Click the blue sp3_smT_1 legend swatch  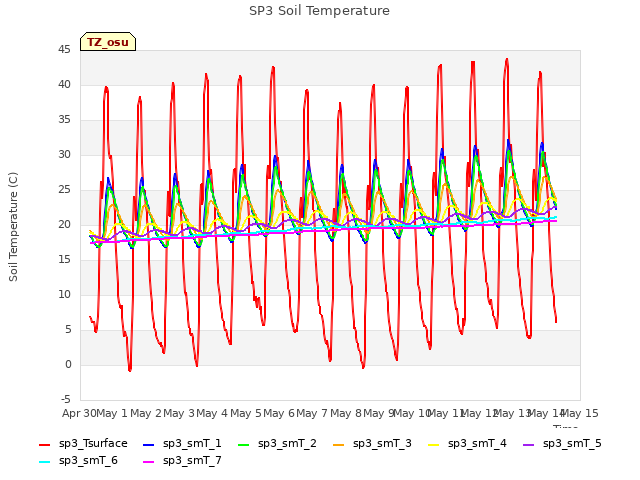(x=149, y=444)
